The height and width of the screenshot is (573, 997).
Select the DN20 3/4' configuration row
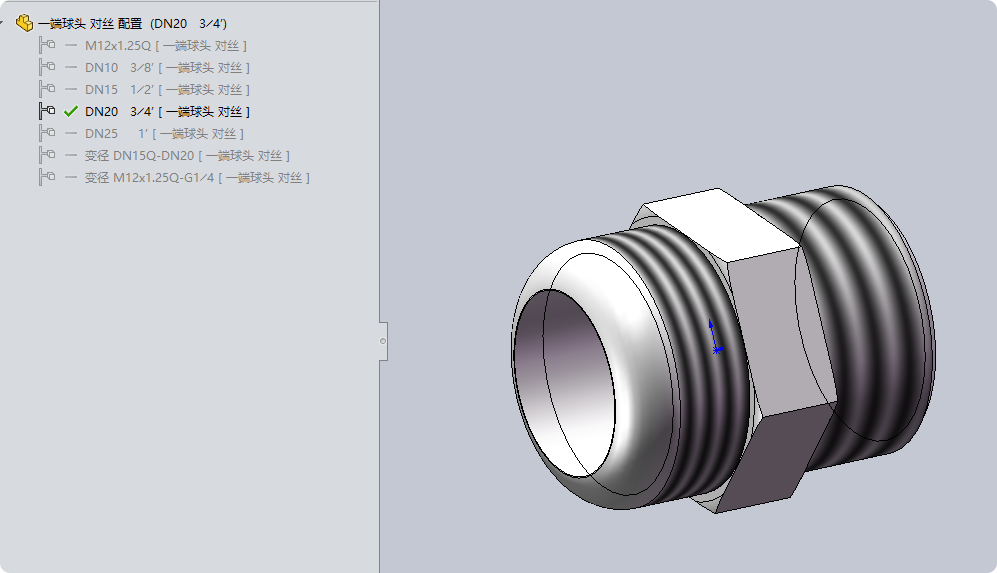tap(167, 112)
